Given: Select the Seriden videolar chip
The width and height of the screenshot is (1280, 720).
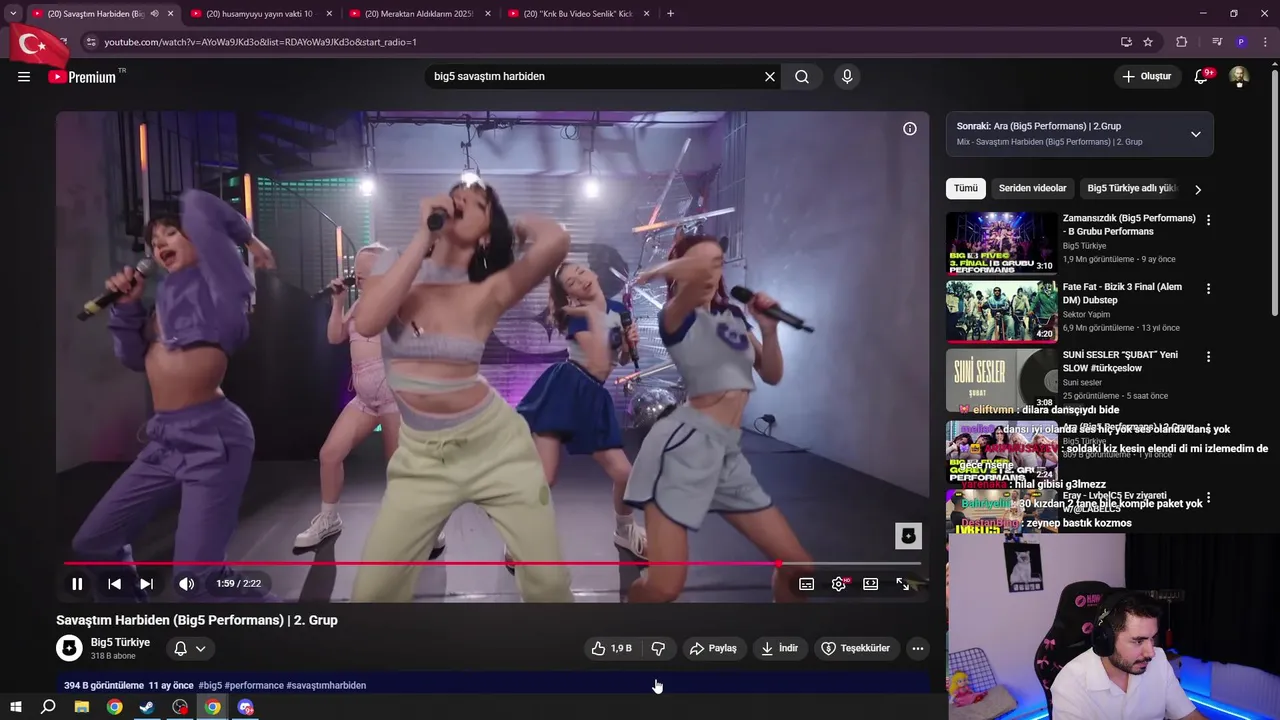Looking at the screenshot, I should 1032,188.
